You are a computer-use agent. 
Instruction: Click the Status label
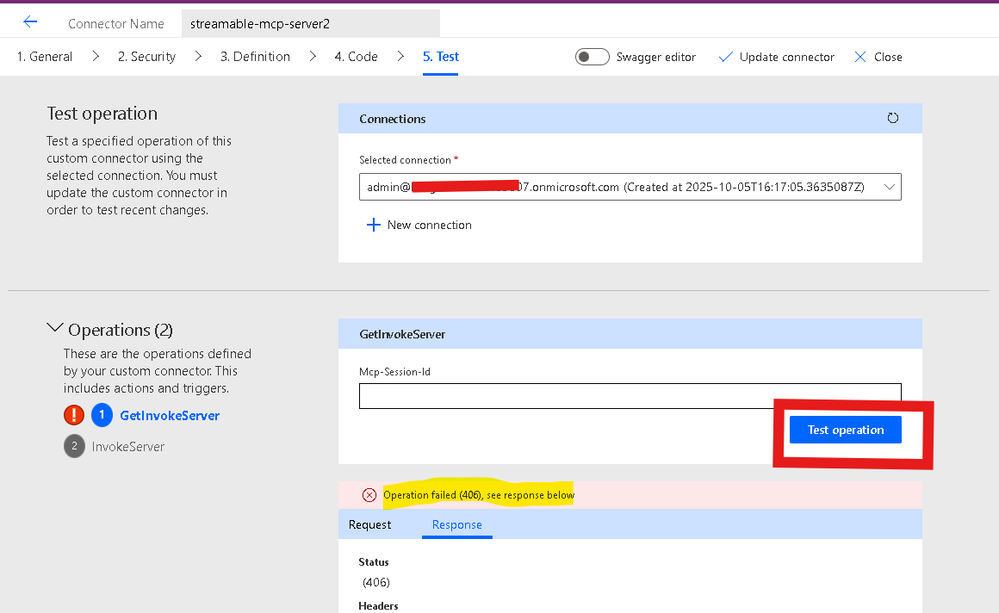coord(373,562)
